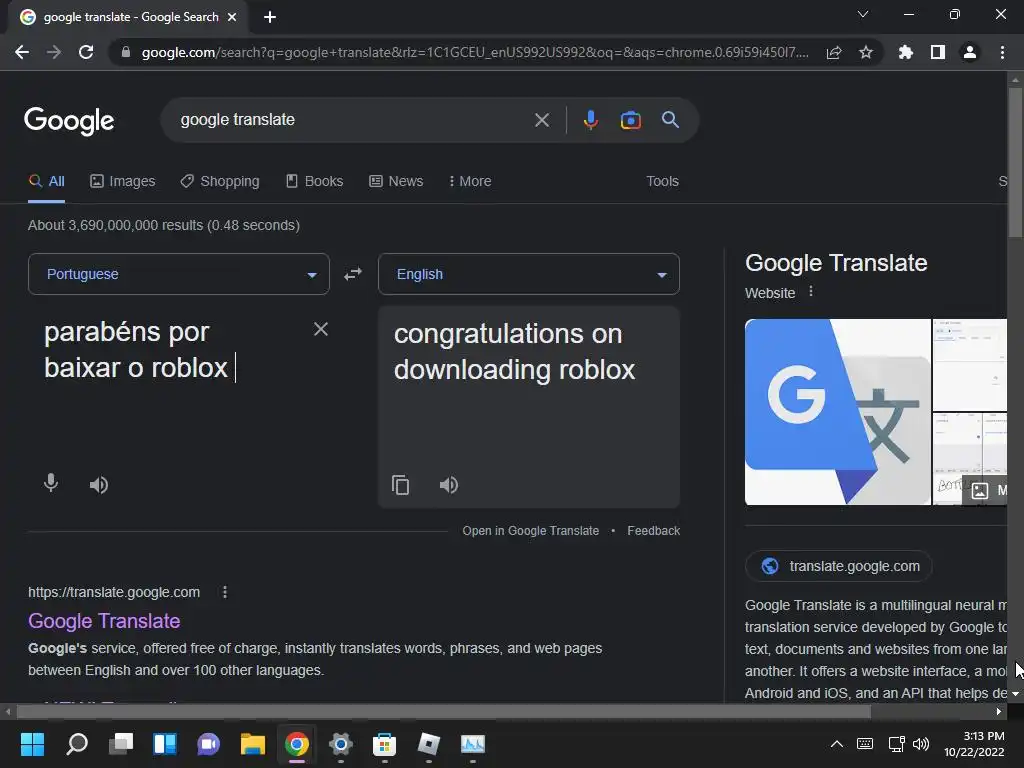Open Task View on taskbar
This screenshot has width=1024, height=768.
(121, 744)
